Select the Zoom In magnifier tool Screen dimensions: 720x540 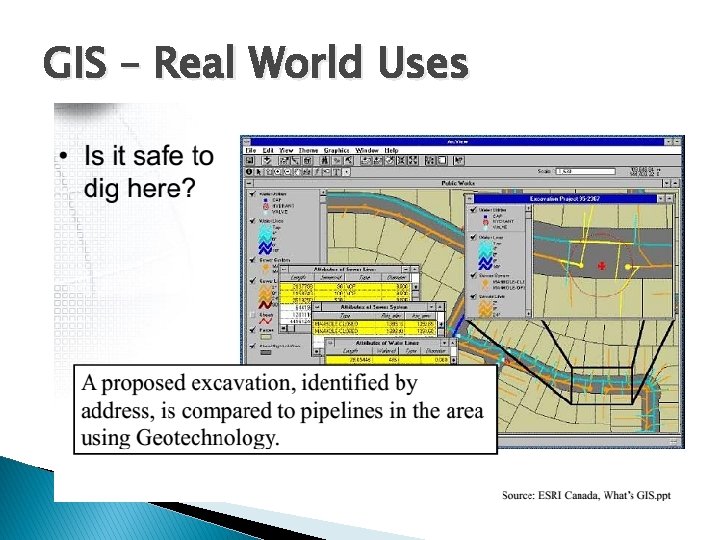coord(277,172)
